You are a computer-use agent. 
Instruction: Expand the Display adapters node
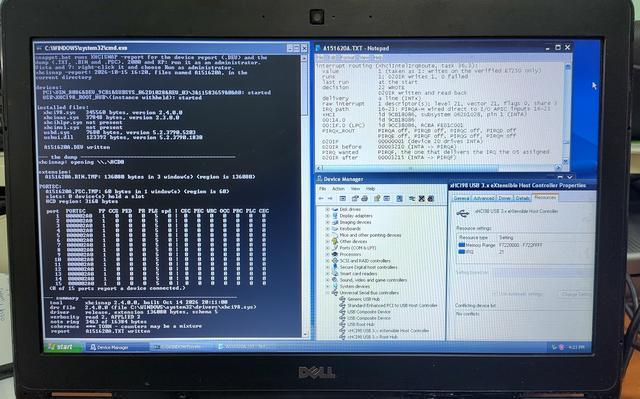point(327,216)
